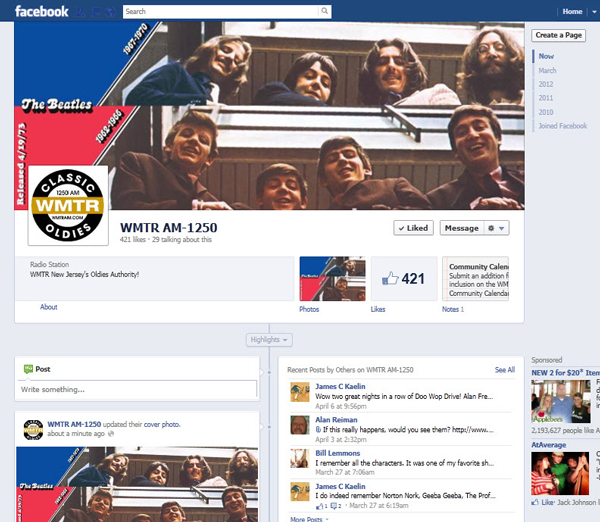Jump to Joined Facebook on the timeline
The image size is (600, 522).
coord(562,126)
